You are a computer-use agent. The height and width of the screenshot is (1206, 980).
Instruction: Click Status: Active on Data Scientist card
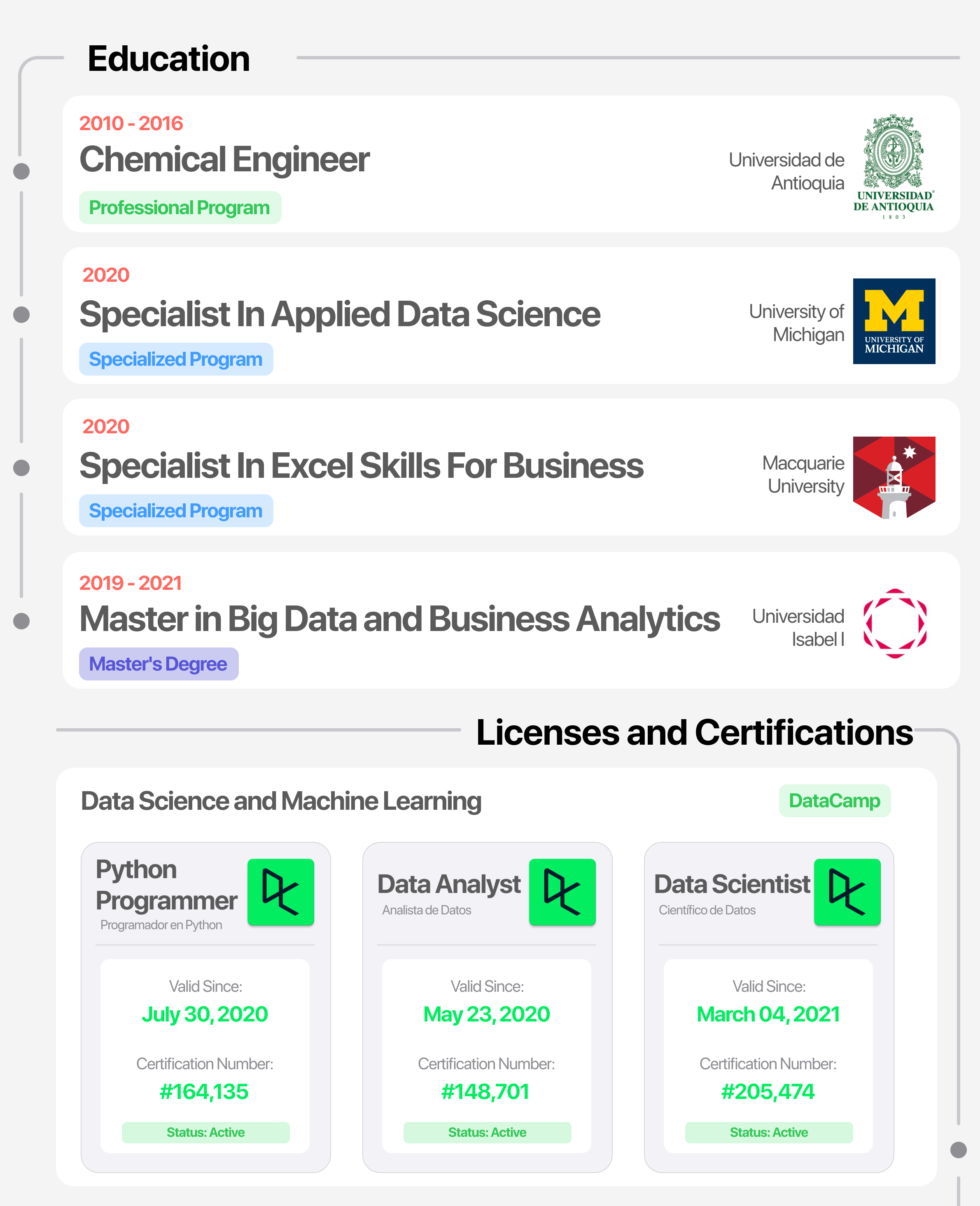tap(769, 1133)
